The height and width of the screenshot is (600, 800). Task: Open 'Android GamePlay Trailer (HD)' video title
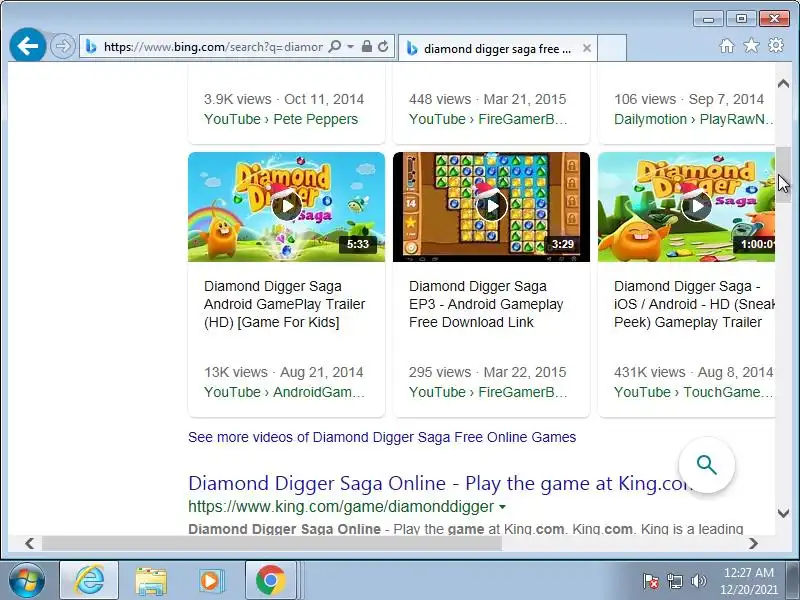click(285, 304)
